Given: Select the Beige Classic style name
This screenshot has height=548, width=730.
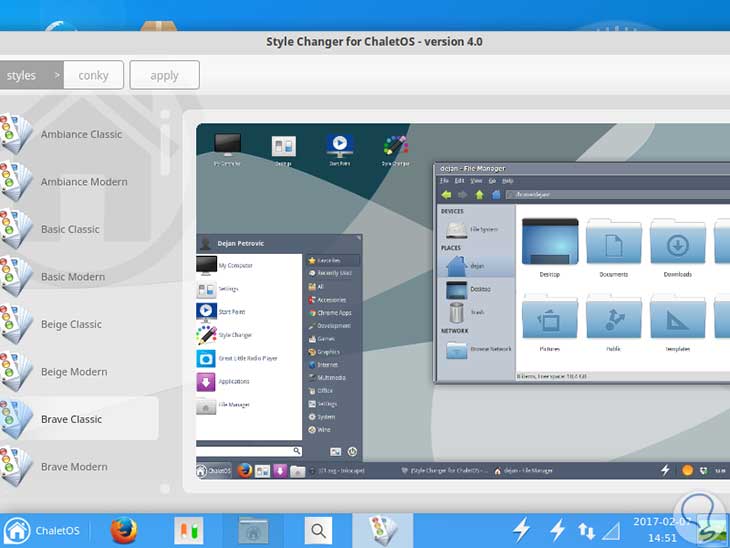Looking at the screenshot, I should click(x=71, y=325).
